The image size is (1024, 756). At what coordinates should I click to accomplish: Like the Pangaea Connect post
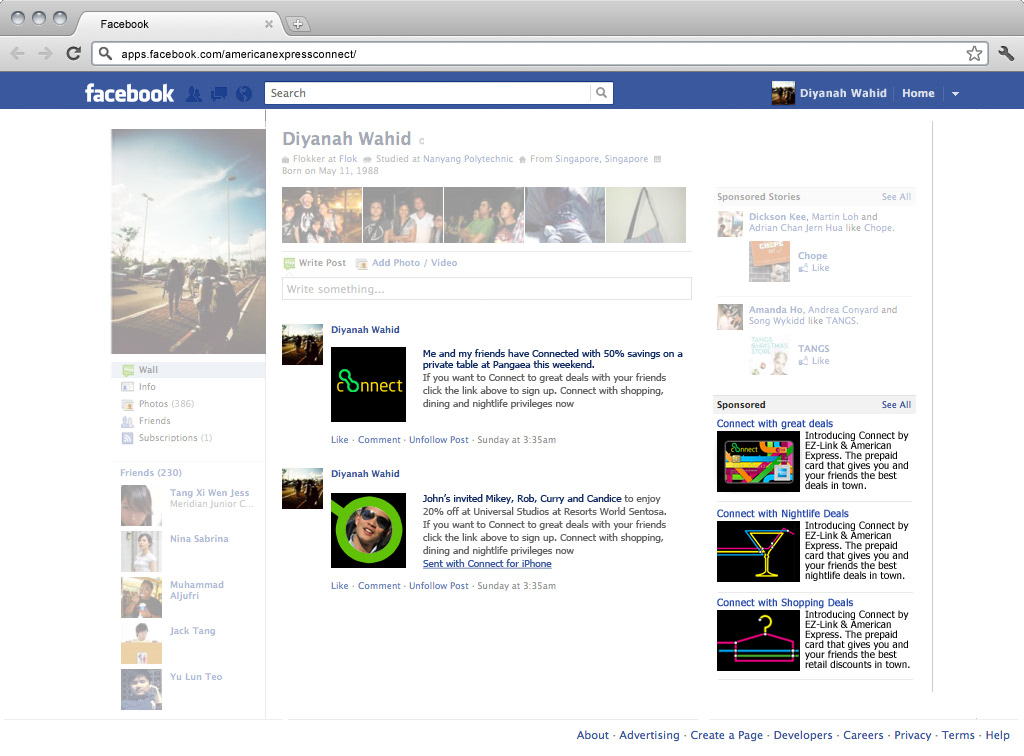(340, 440)
